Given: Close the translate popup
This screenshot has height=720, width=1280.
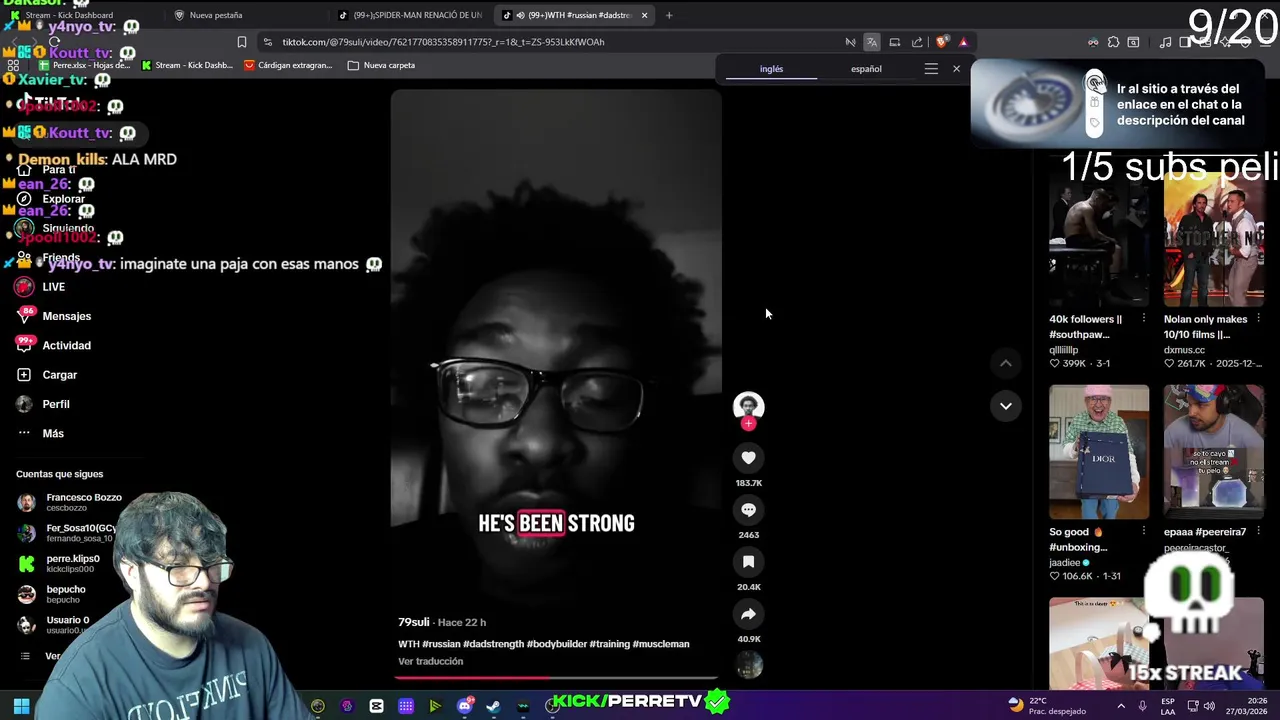Looking at the screenshot, I should pyautogui.click(x=956, y=69).
